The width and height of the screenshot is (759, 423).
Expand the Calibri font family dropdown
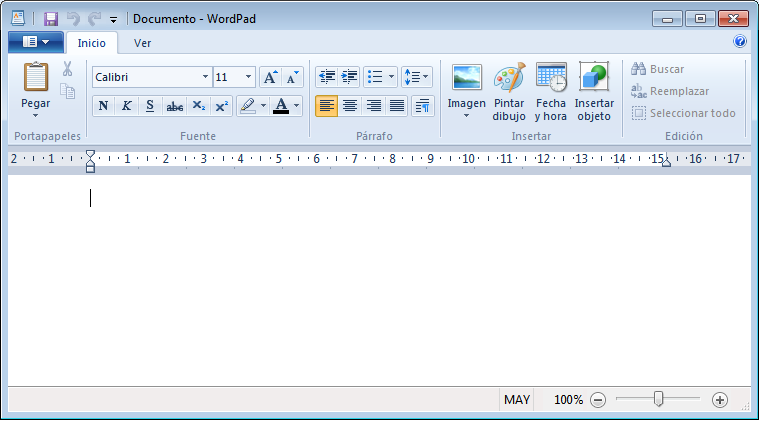click(x=205, y=77)
